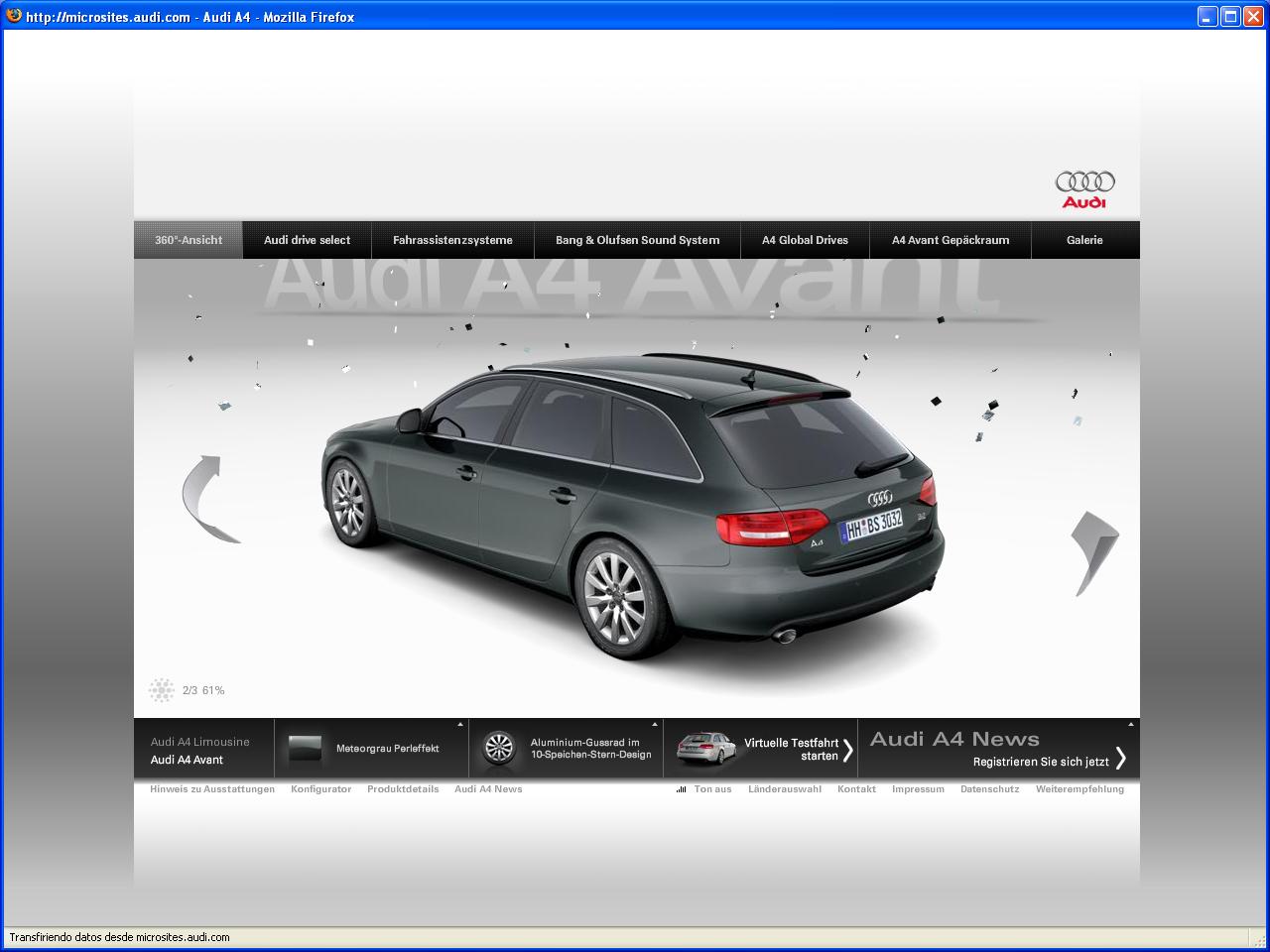Expand the Audi A4 News panel arrow
Image resolution: width=1270 pixels, height=952 pixels.
click(1132, 725)
